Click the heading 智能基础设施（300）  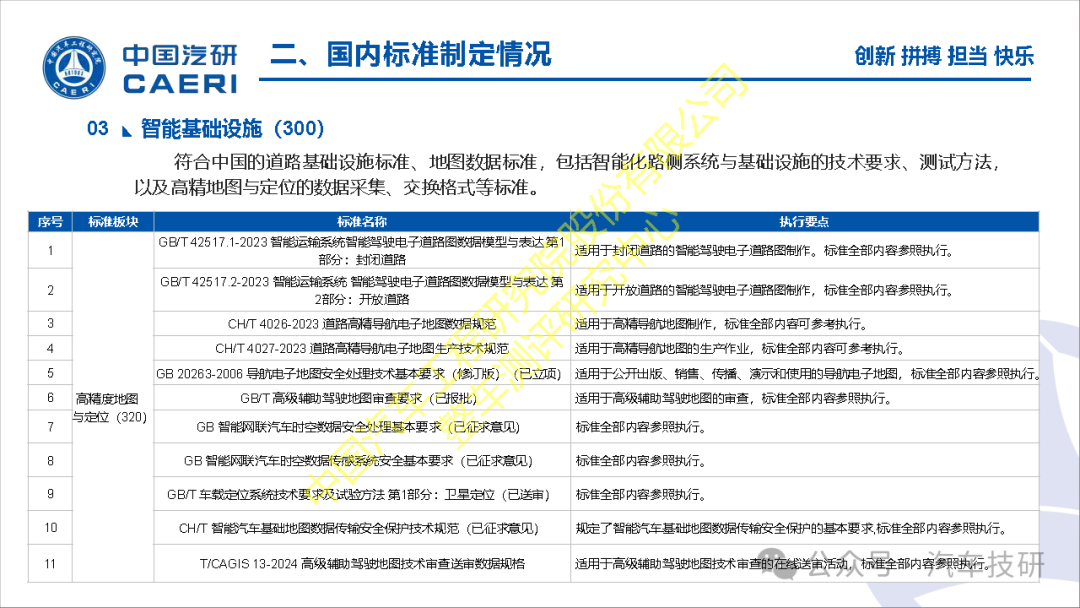(232, 128)
